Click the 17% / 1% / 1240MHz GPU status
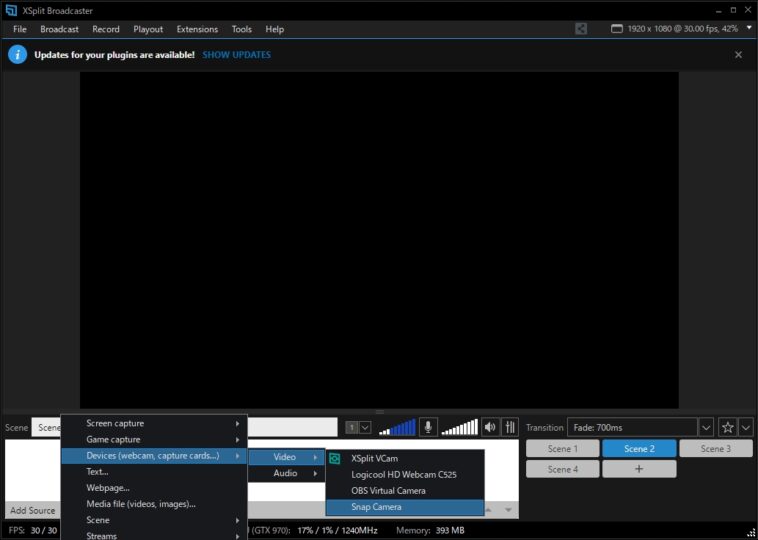Viewport: 758px width, 540px height. (x=337, y=530)
